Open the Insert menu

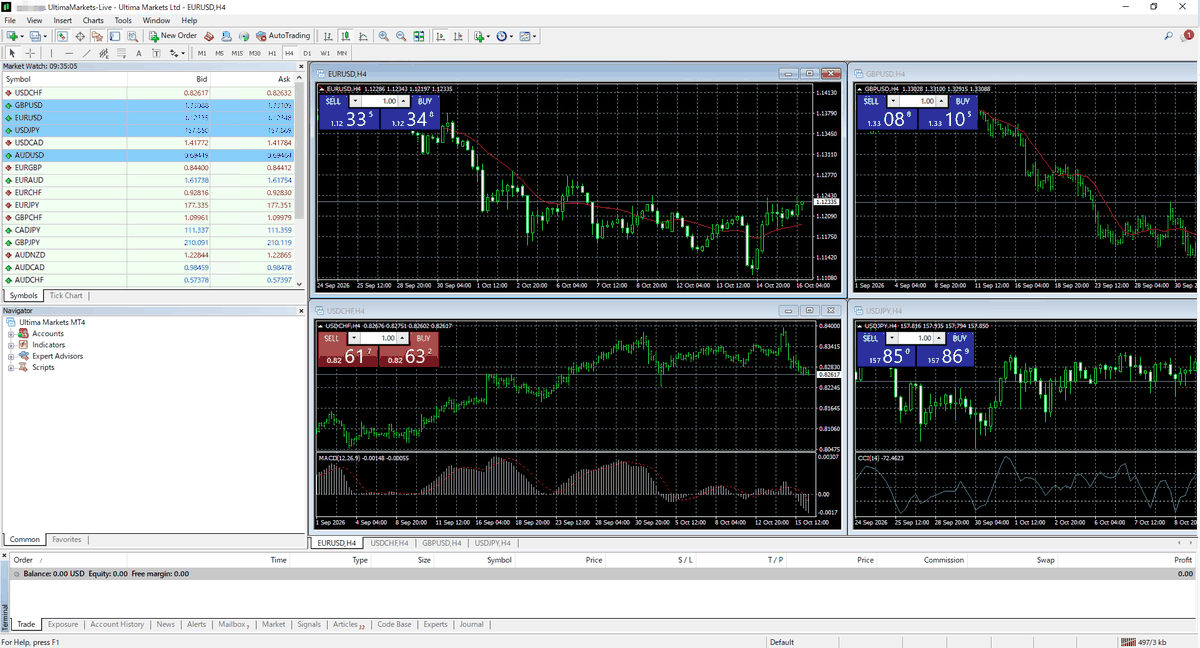click(x=63, y=20)
